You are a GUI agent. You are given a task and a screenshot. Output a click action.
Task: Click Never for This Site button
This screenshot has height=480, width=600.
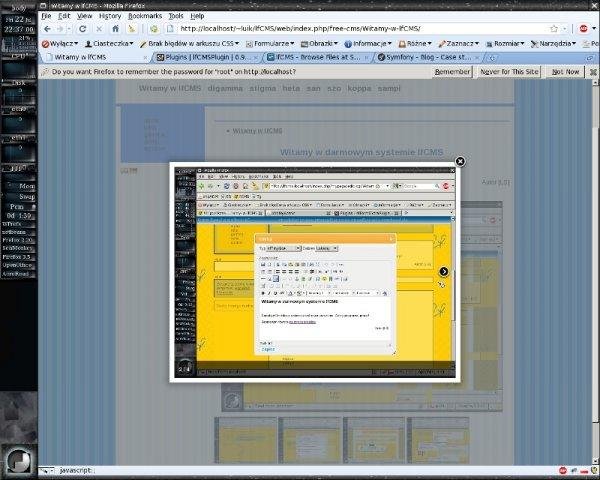(x=509, y=72)
